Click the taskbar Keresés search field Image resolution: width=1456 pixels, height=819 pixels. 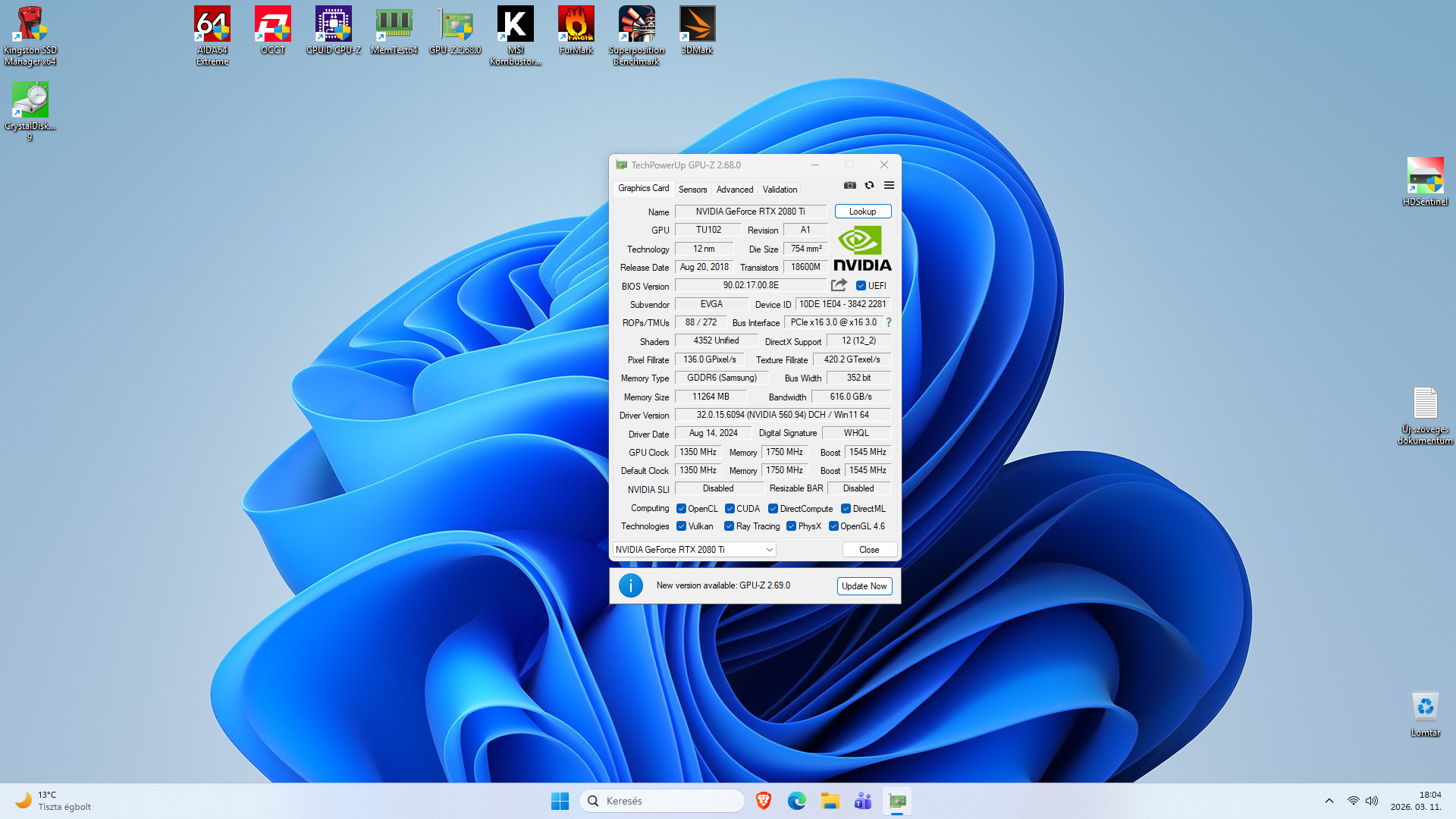tap(662, 801)
